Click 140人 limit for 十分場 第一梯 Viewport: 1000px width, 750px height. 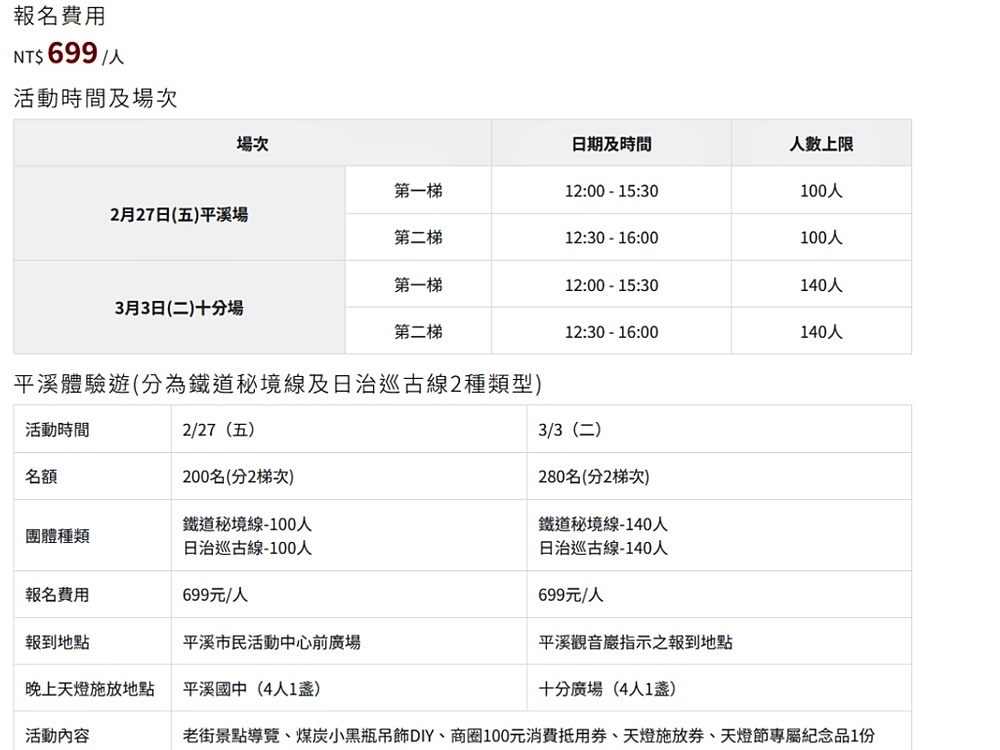821,284
